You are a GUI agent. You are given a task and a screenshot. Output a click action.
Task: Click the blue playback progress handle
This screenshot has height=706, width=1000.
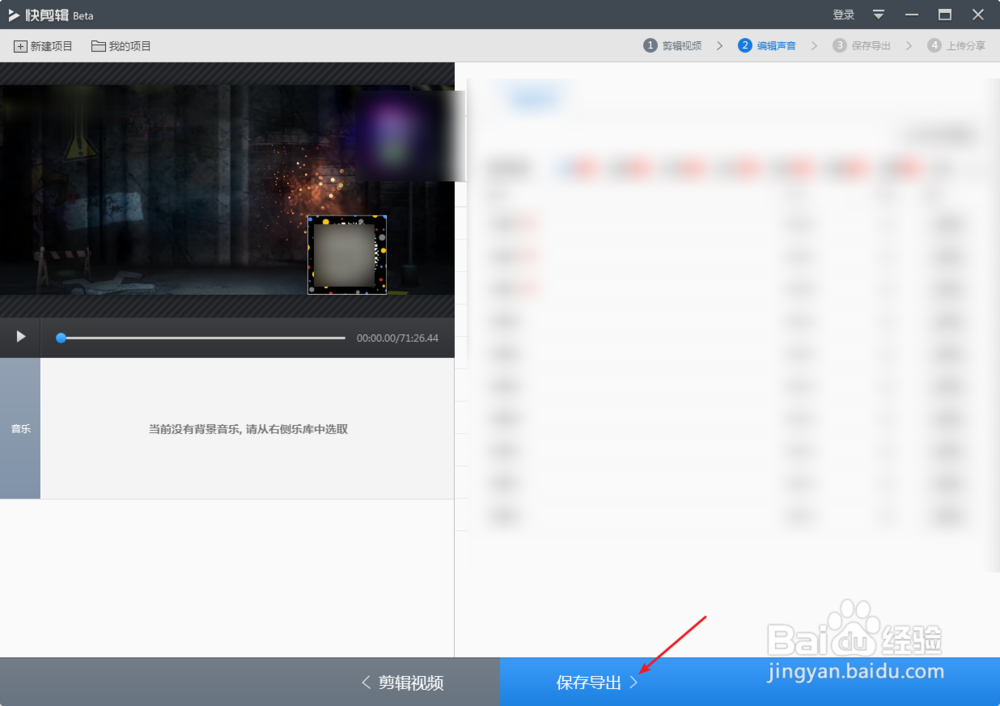click(x=61, y=338)
